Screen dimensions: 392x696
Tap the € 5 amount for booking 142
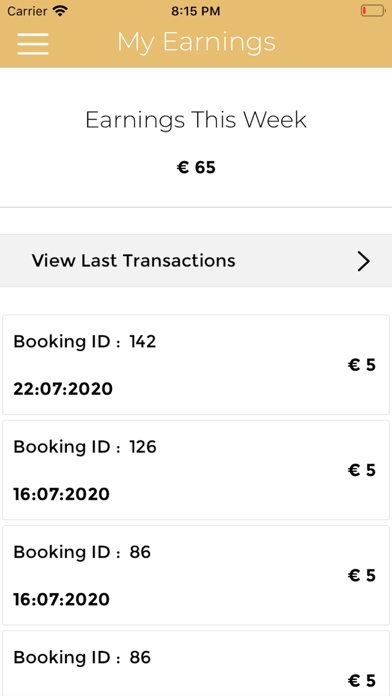click(362, 365)
